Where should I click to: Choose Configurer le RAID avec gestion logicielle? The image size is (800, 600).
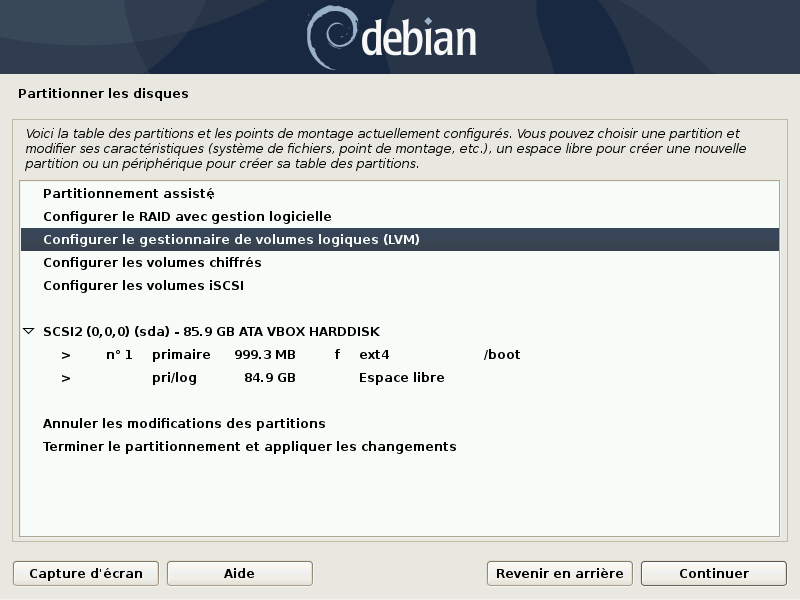187,216
